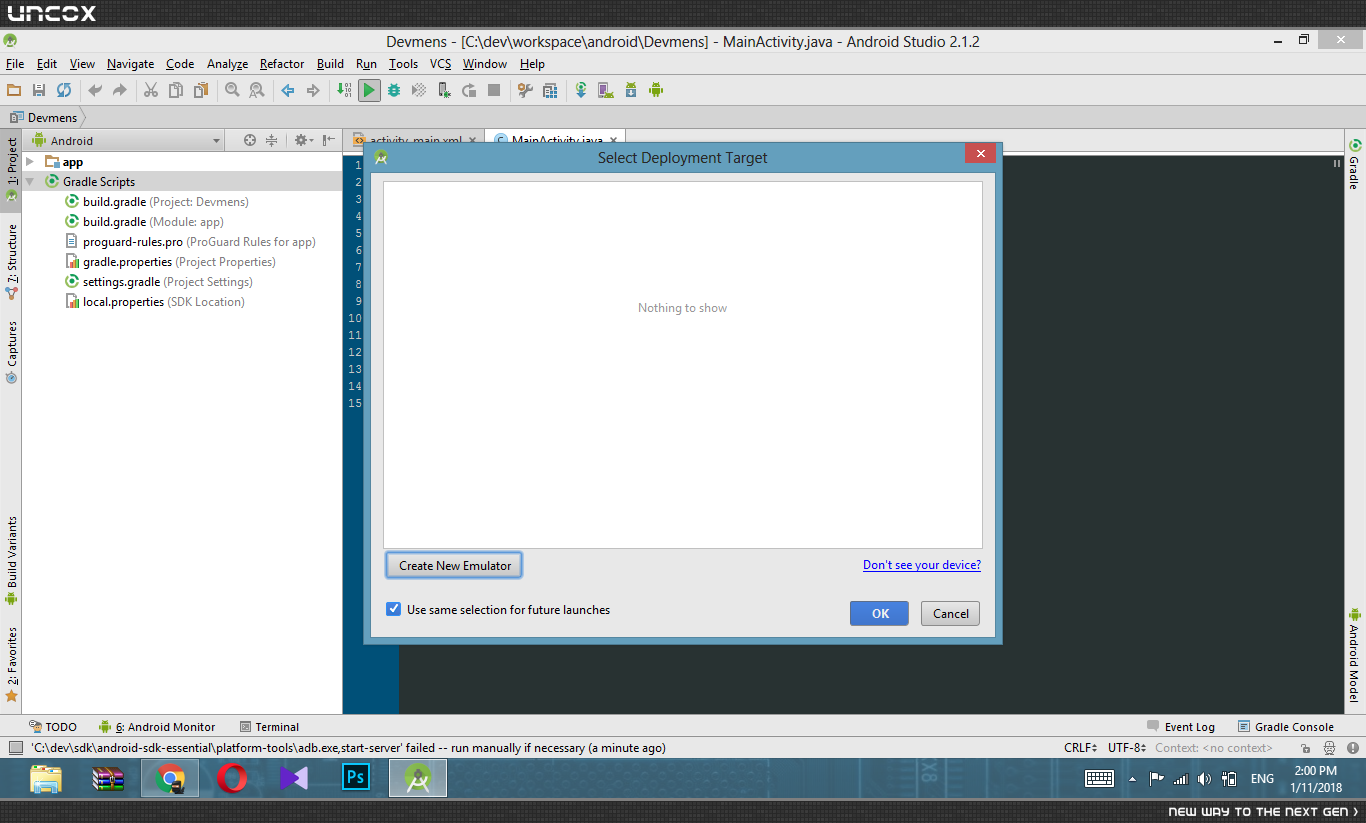Image resolution: width=1366 pixels, height=823 pixels.
Task: Open the TODO tool window
Action: coord(53,727)
